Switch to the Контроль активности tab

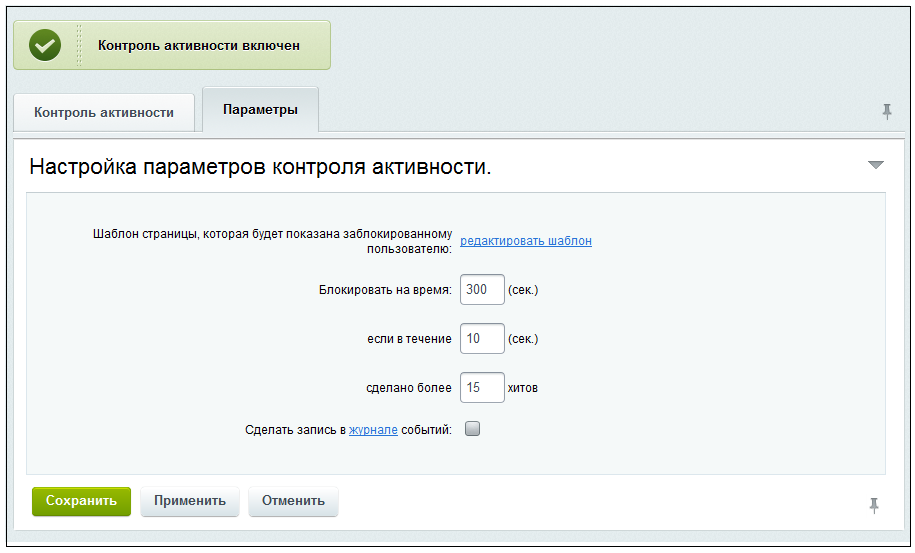(104, 112)
